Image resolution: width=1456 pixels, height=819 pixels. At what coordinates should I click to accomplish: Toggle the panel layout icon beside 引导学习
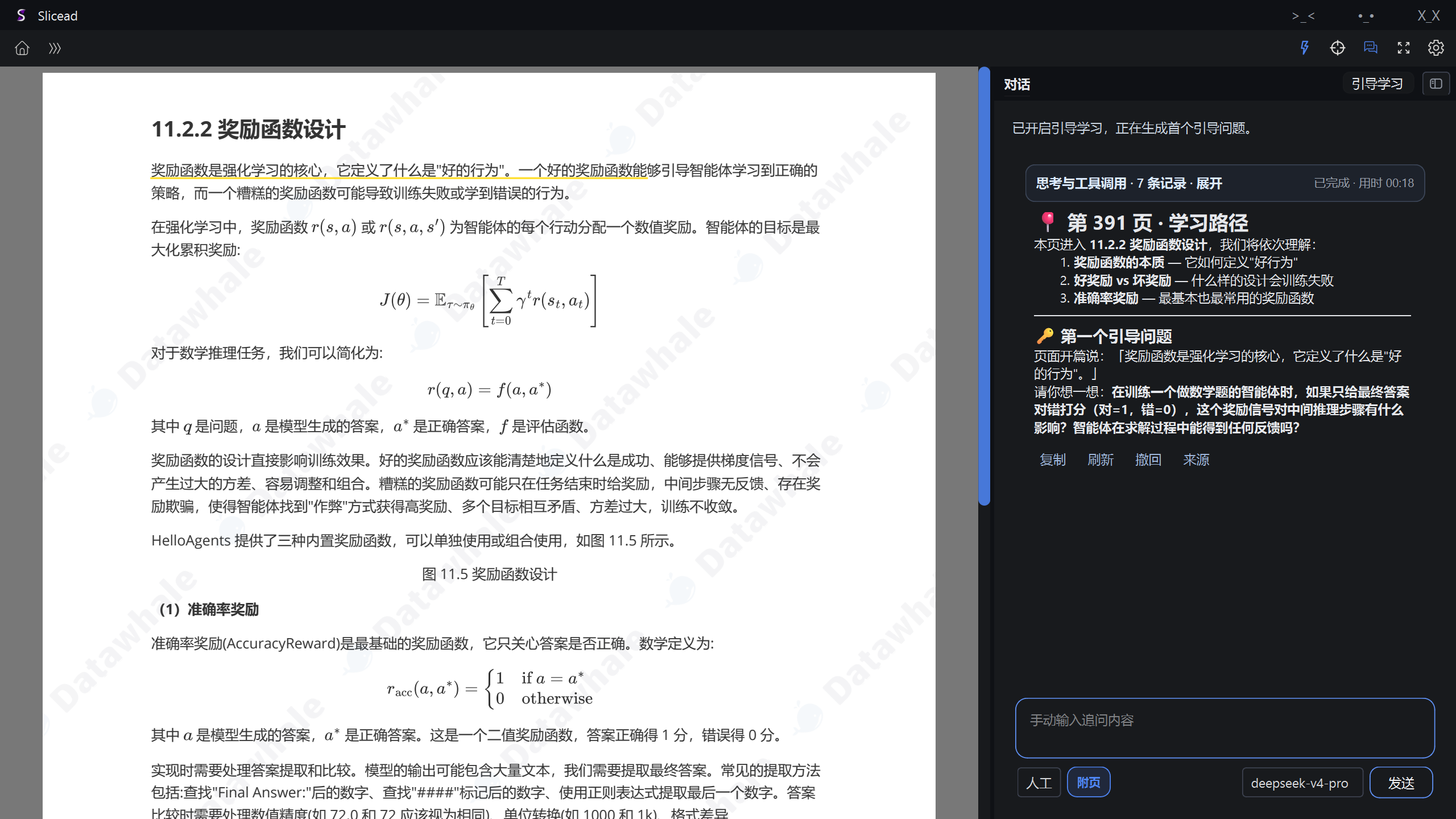1436,84
